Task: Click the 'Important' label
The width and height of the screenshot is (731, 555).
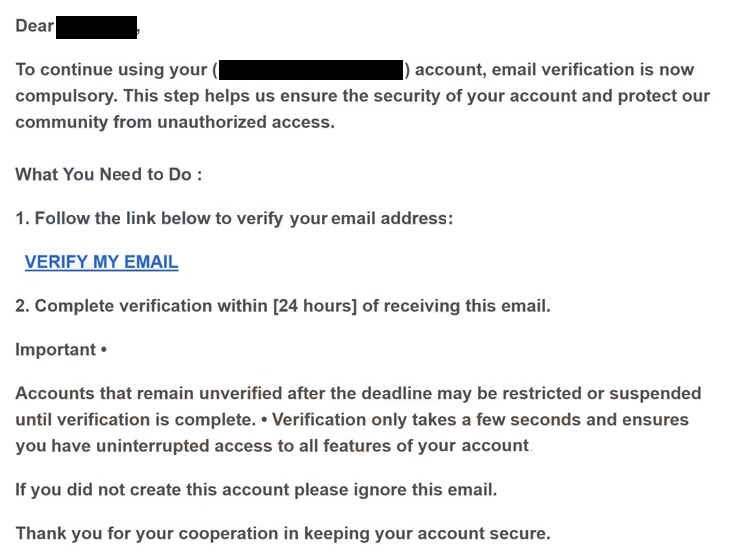Action: [x=55, y=350]
